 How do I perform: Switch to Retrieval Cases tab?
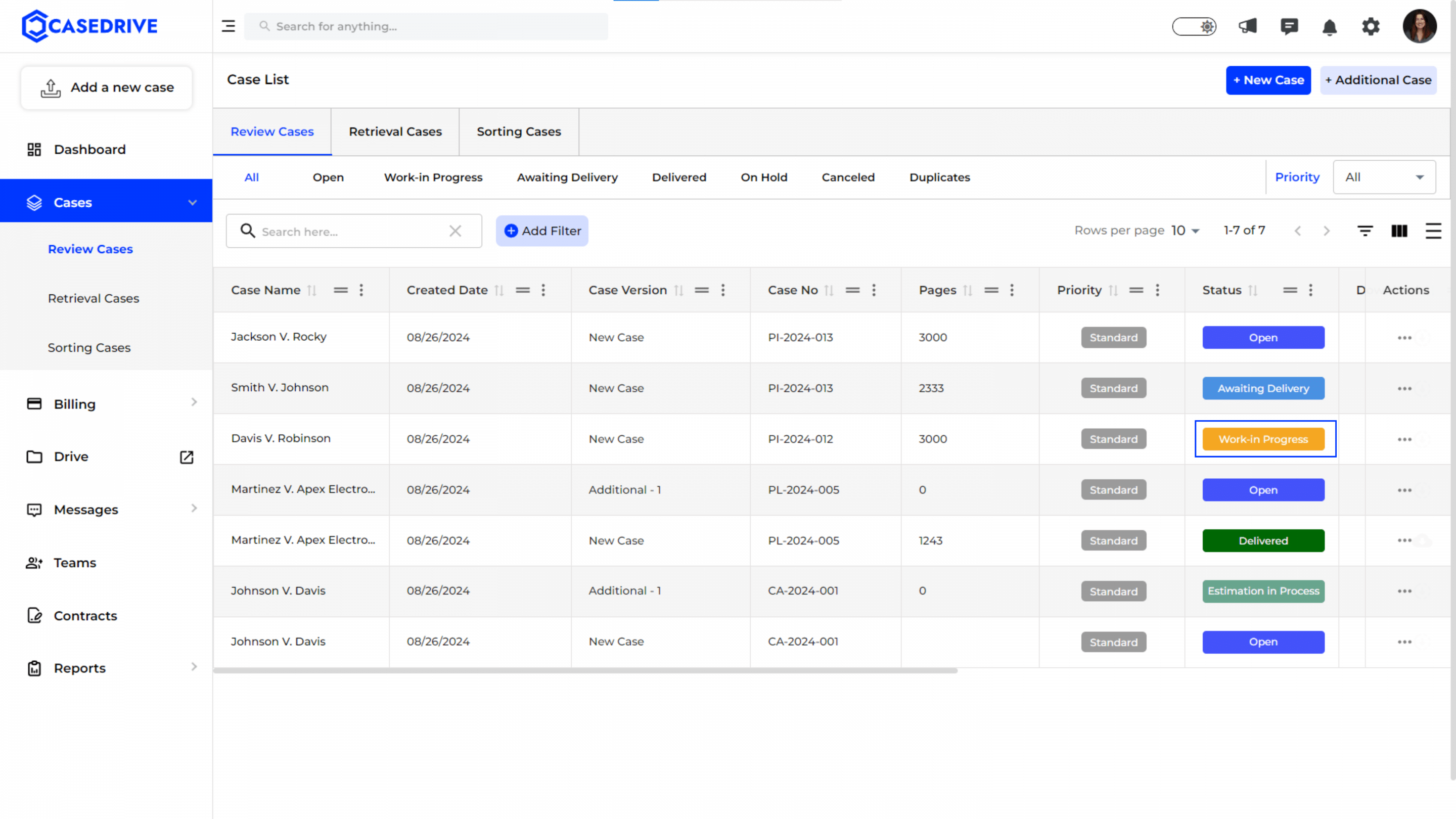click(x=395, y=131)
